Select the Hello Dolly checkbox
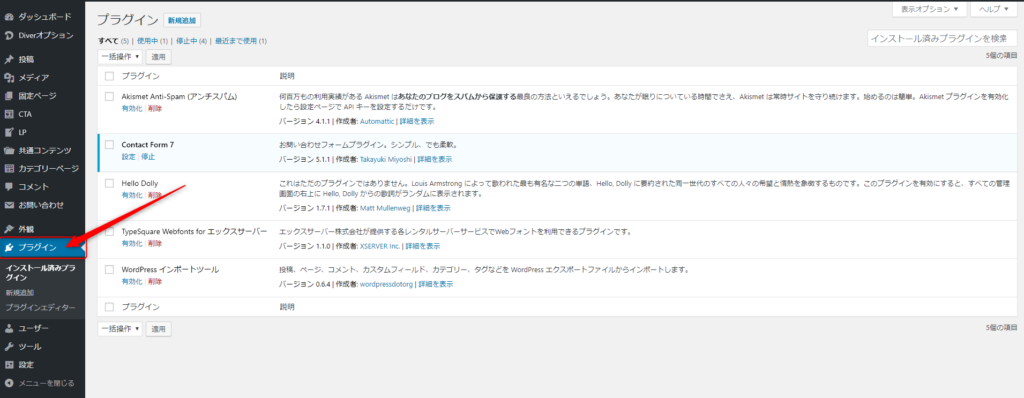Viewport: 1024px width, 398px height. coord(109,183)
